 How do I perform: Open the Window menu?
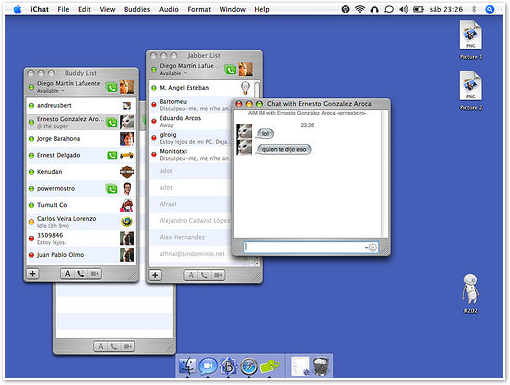tap(233, 9)
